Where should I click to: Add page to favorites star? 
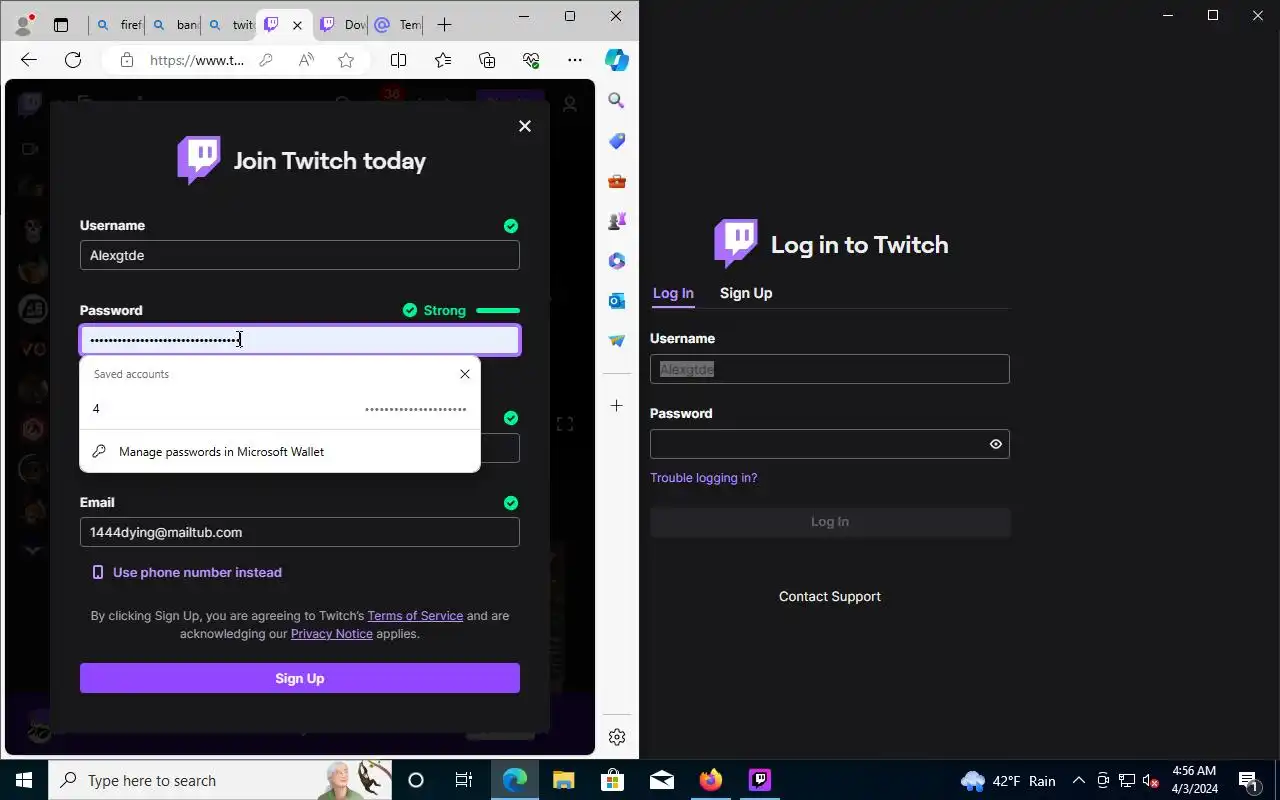point(346,60)
